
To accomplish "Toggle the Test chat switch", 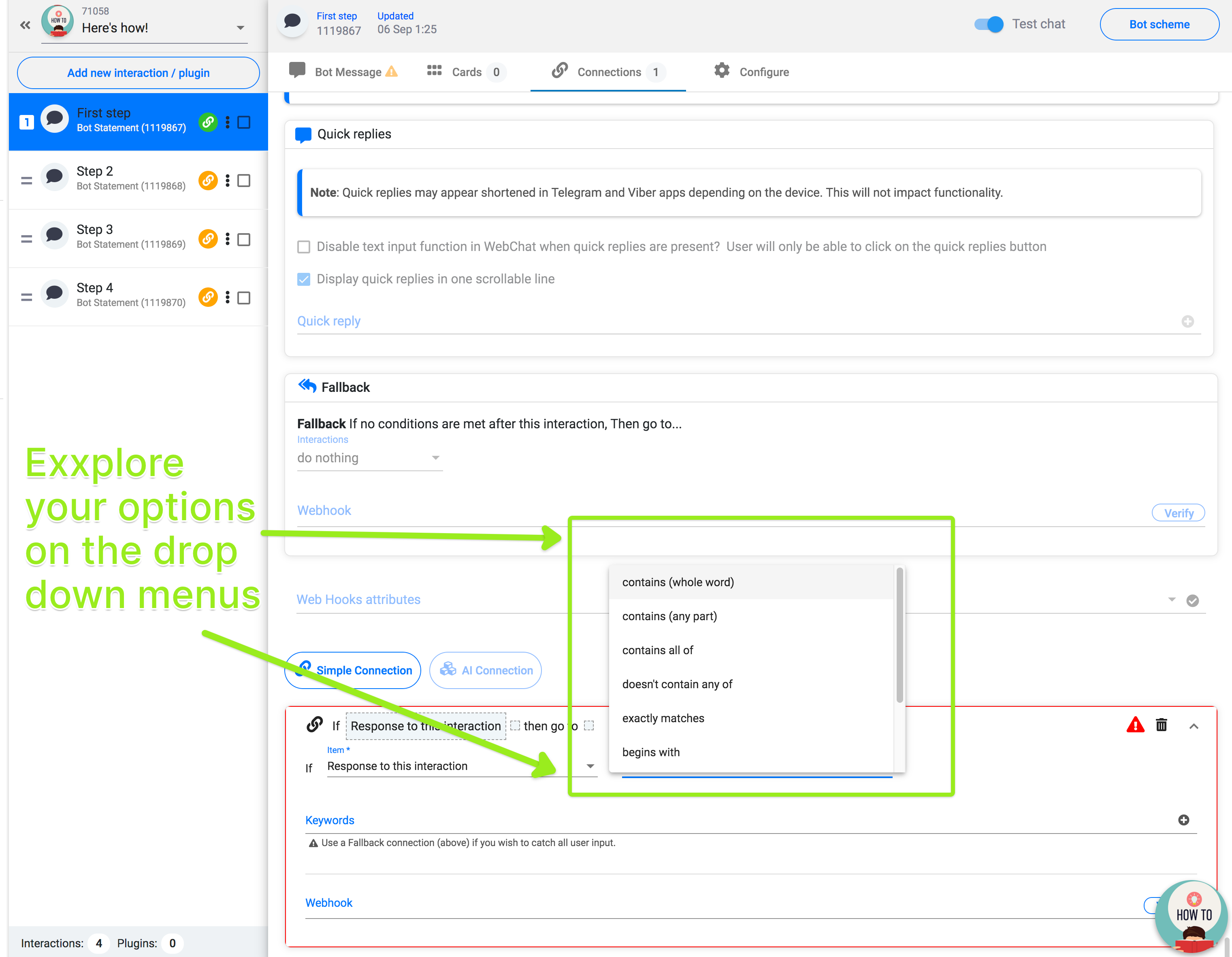I will click(x=989, y=24).
